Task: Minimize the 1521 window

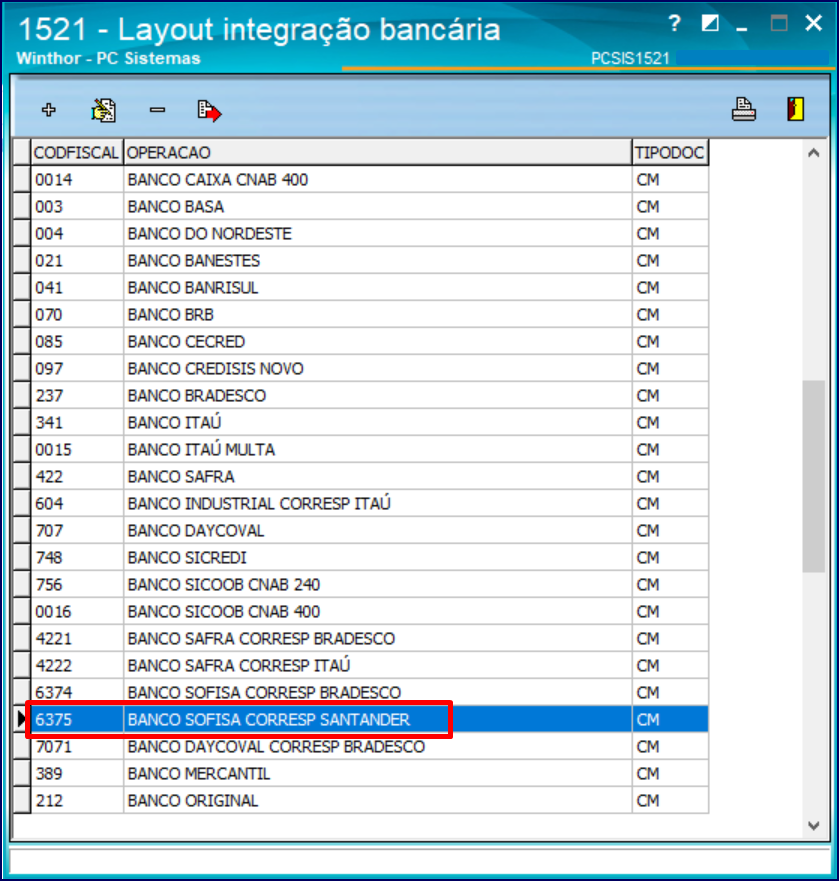Action: click(x=742, y=28)
